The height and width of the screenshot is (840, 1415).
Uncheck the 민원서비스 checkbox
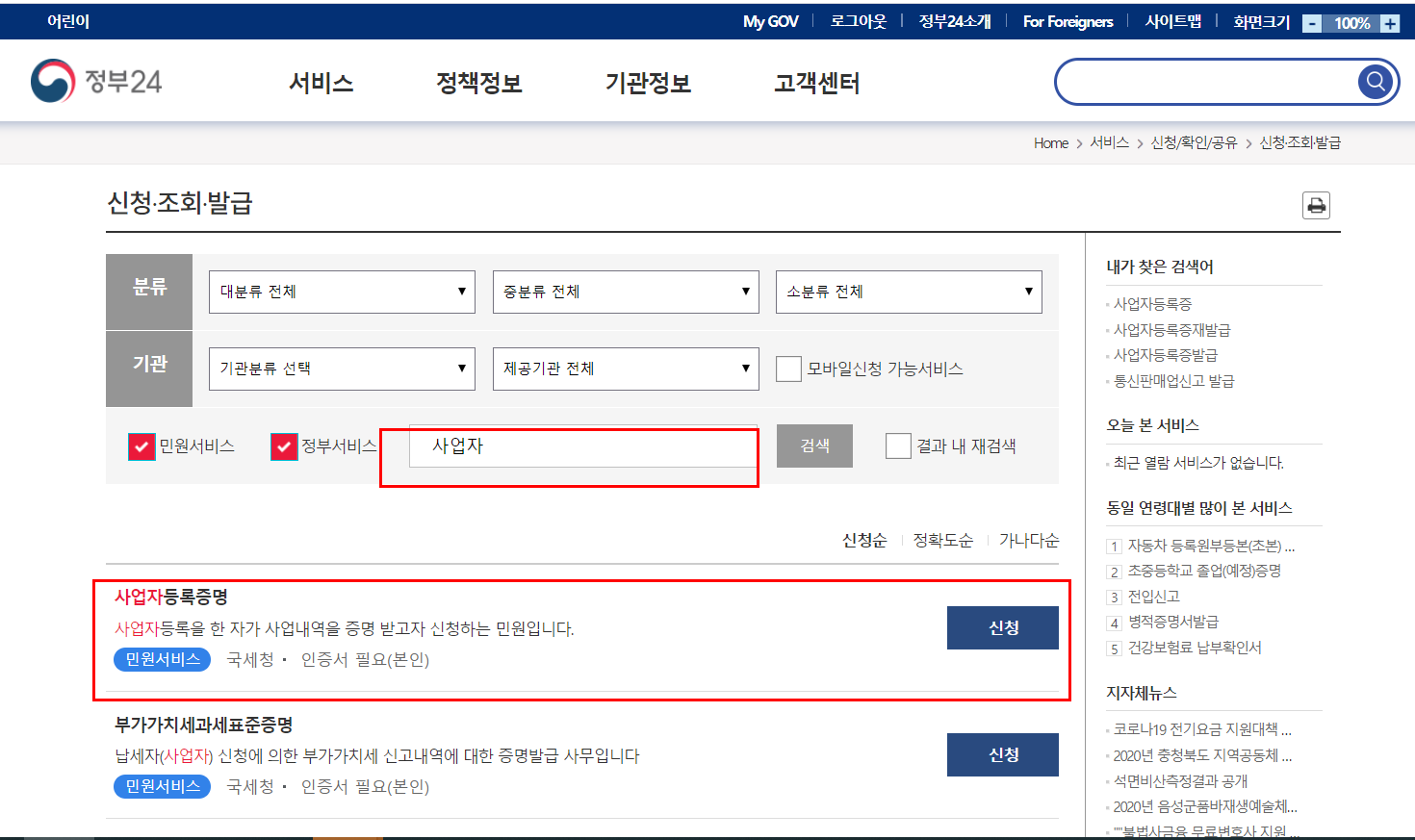tap(141, 446)
